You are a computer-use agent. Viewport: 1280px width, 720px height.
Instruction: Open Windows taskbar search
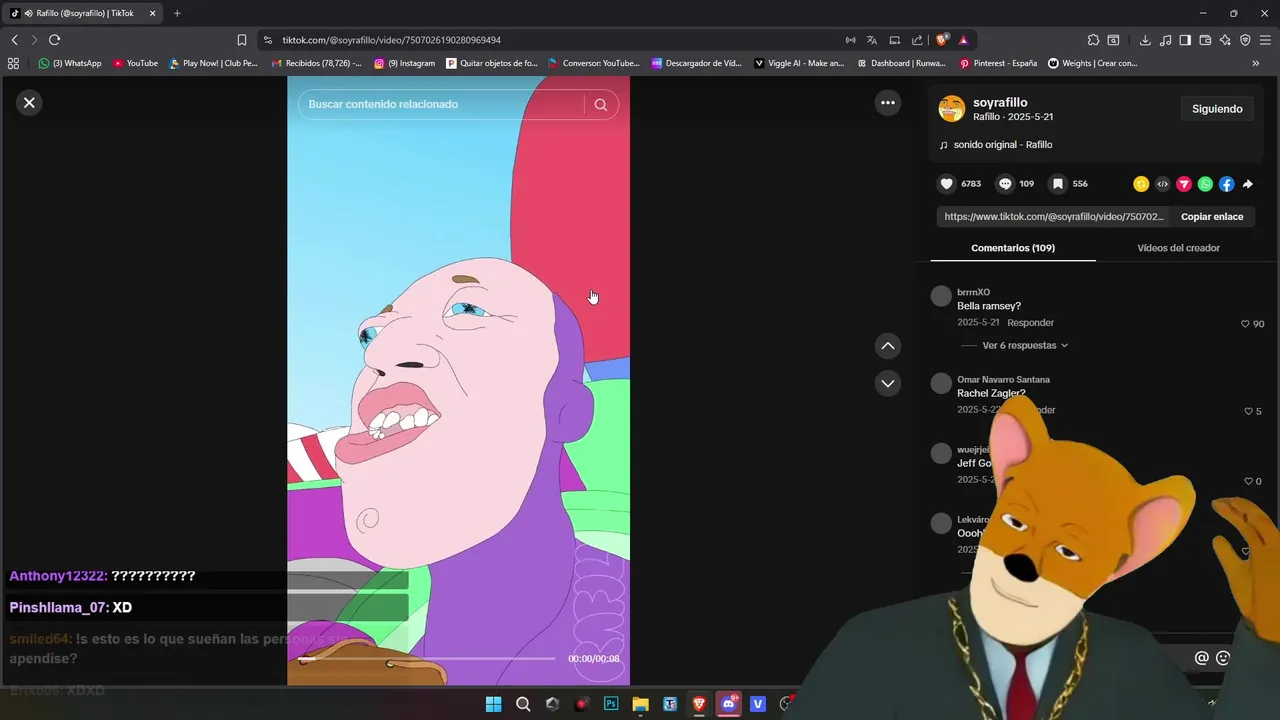point(523,704)
